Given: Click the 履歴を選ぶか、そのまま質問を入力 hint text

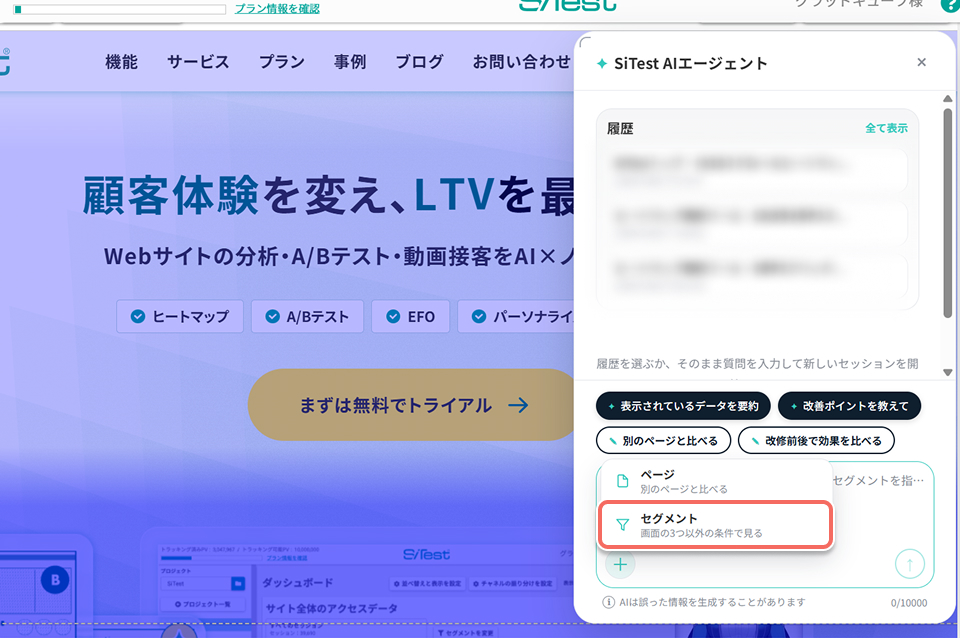Looking at the screenshot, I should pos(757,364).
